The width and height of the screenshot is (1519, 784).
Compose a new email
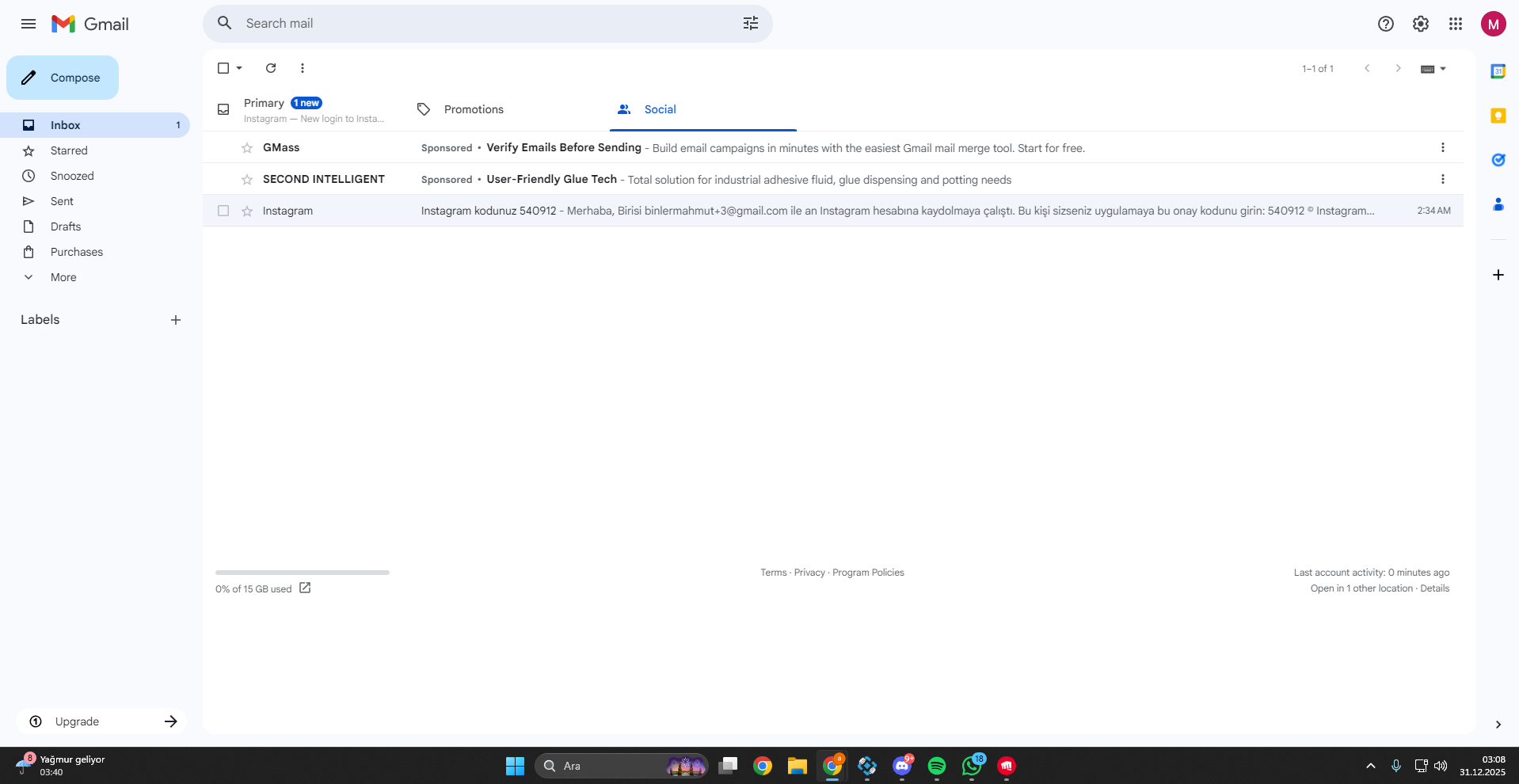[x=63, y=78]
